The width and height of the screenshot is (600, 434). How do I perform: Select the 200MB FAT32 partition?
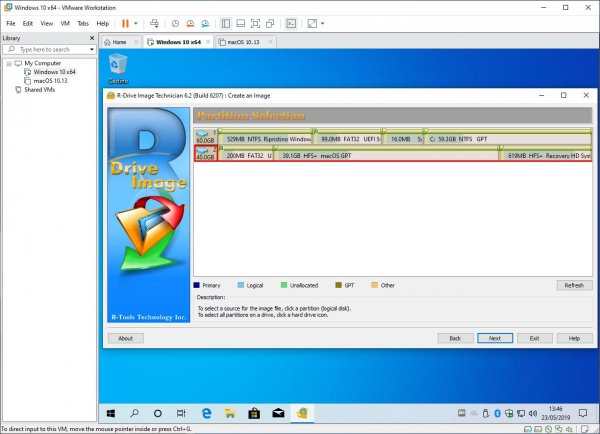[x=246, y=154]
